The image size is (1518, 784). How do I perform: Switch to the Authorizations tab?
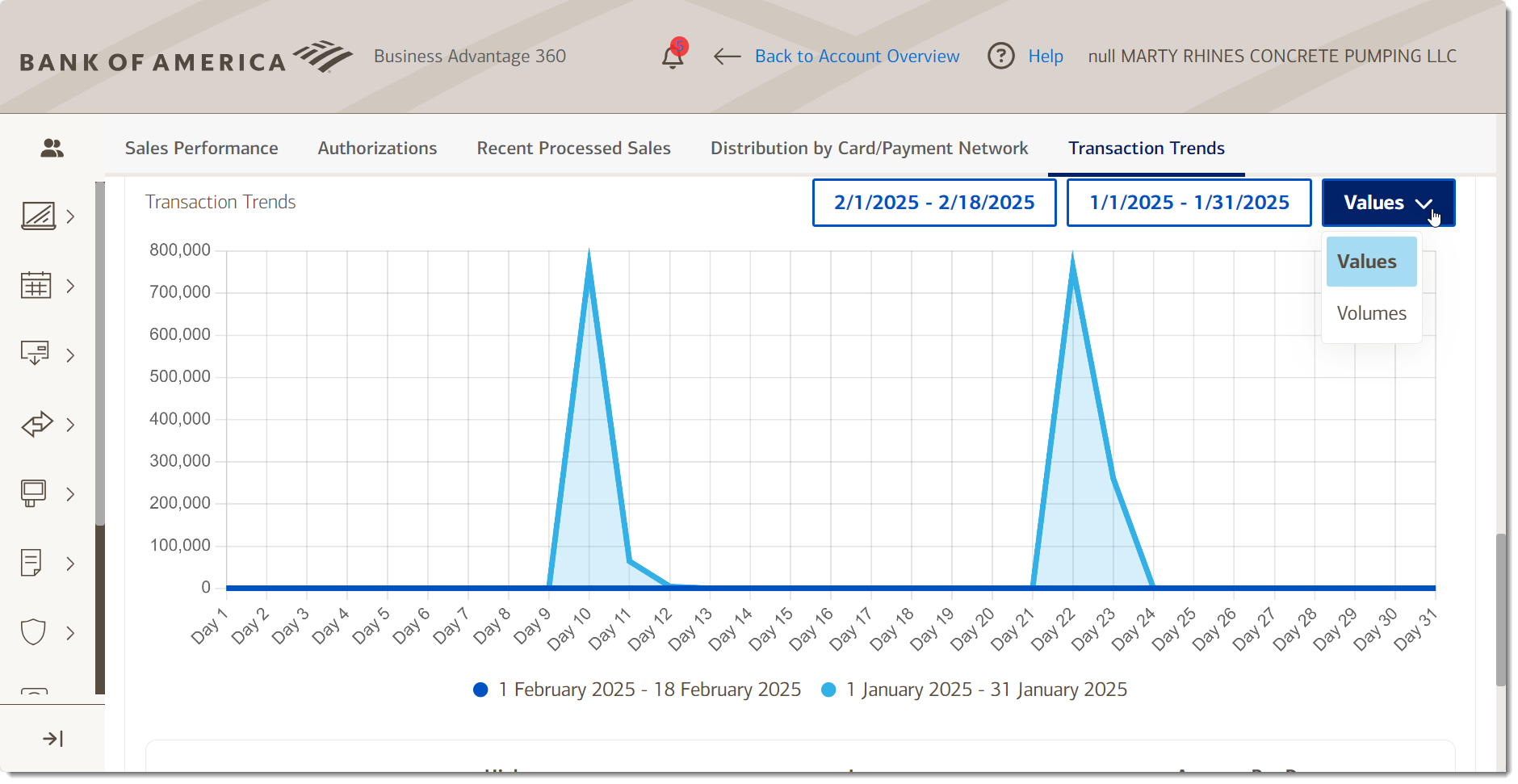coord(377,148)
